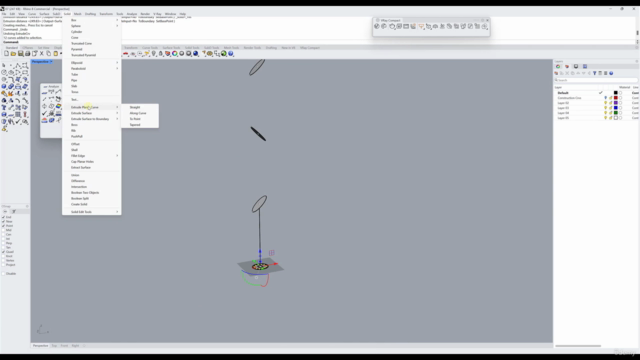Click the circle tool in left sidebar
Image resolution: width=640 pixels, height=360 pixels.
click(x=4, y=72)
